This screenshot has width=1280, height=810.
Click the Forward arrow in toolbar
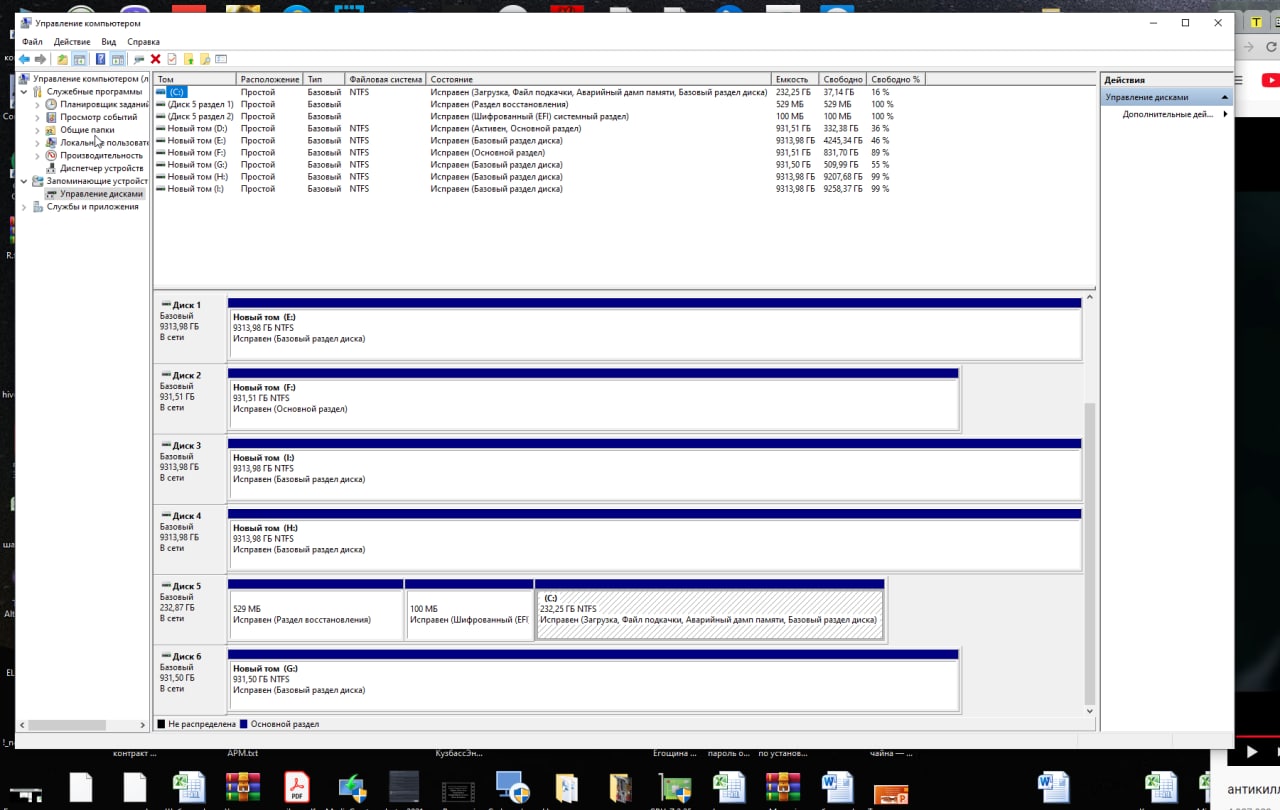point(41,59)
